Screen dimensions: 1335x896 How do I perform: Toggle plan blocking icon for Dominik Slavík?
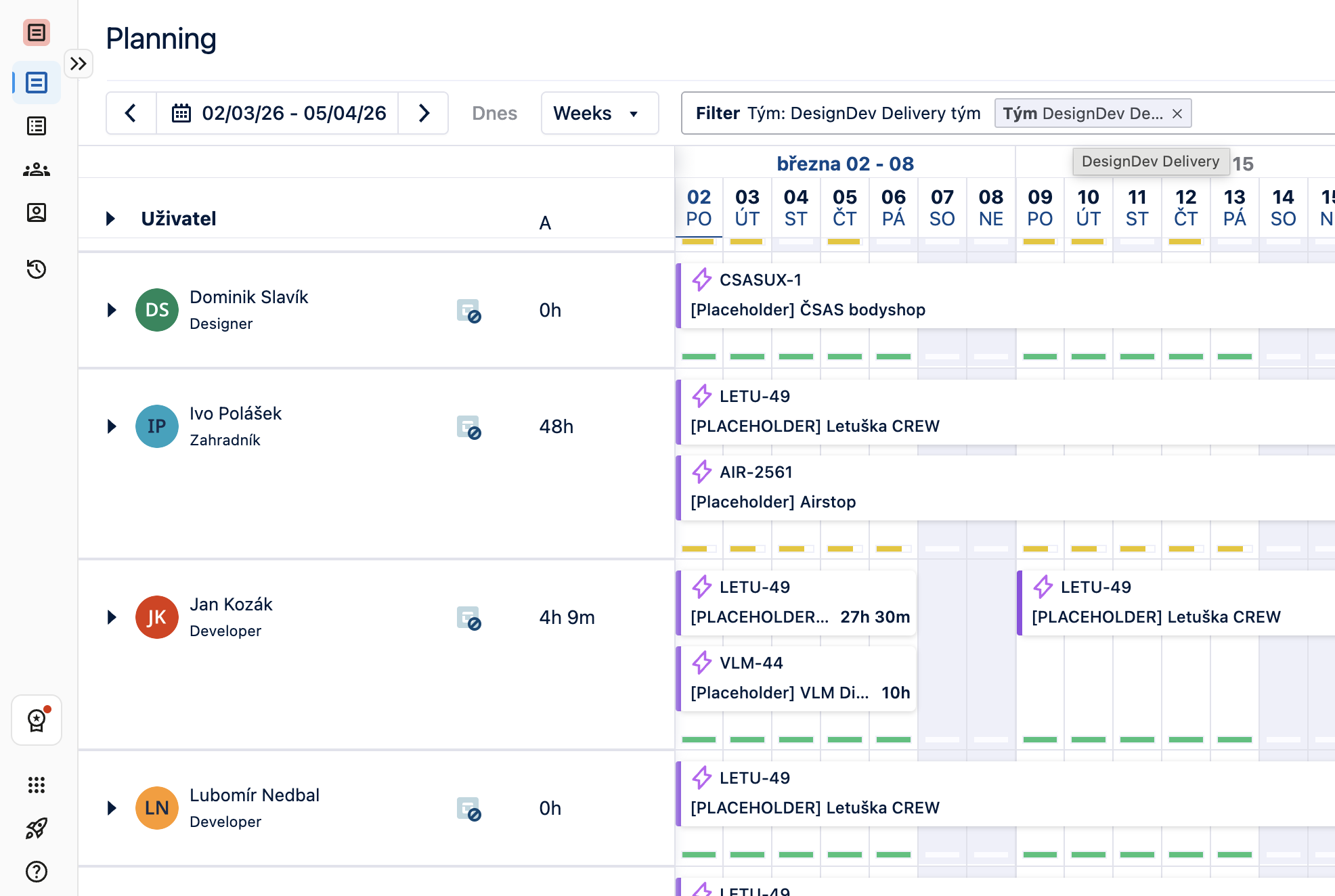point(468,311)
